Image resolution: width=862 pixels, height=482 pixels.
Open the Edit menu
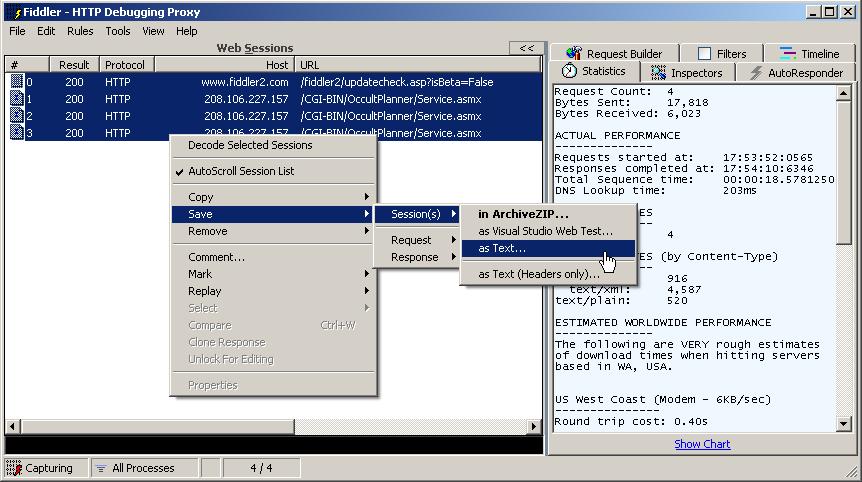pos(46,31)
